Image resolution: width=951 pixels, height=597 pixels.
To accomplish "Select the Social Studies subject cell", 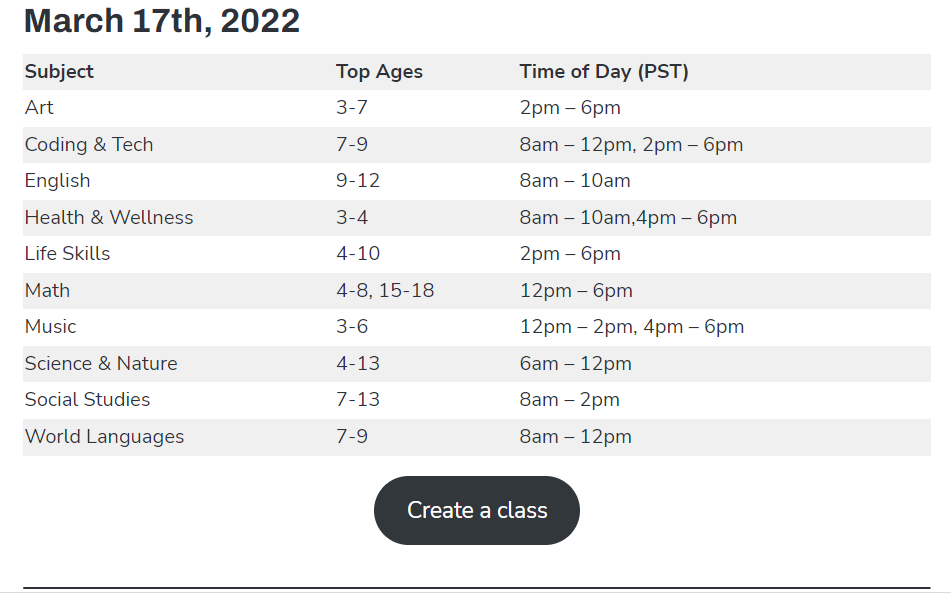I will 87,400.
